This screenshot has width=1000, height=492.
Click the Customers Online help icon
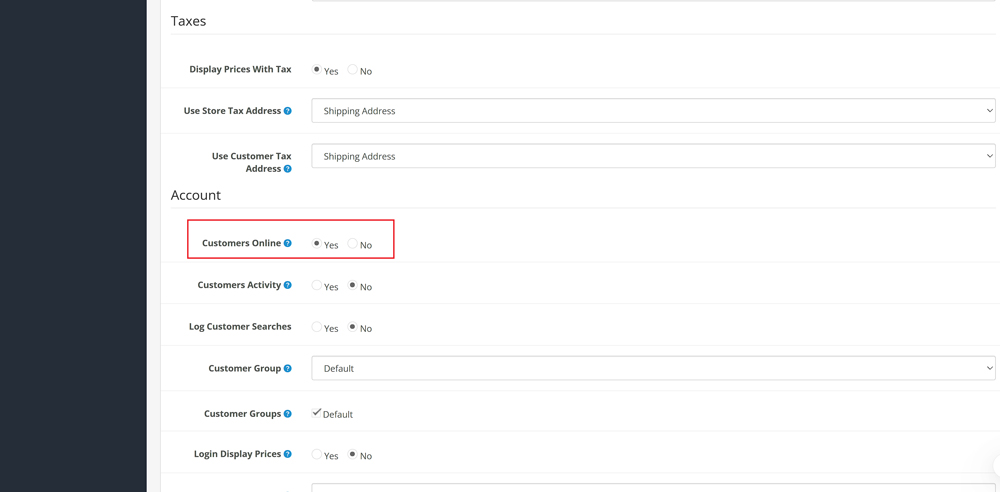[288, 243]
